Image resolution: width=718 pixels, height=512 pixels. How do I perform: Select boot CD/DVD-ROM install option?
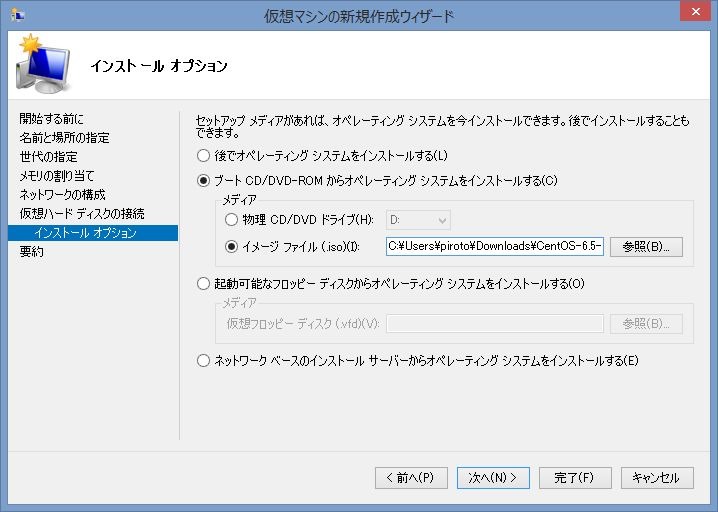(x=204, y=181)
